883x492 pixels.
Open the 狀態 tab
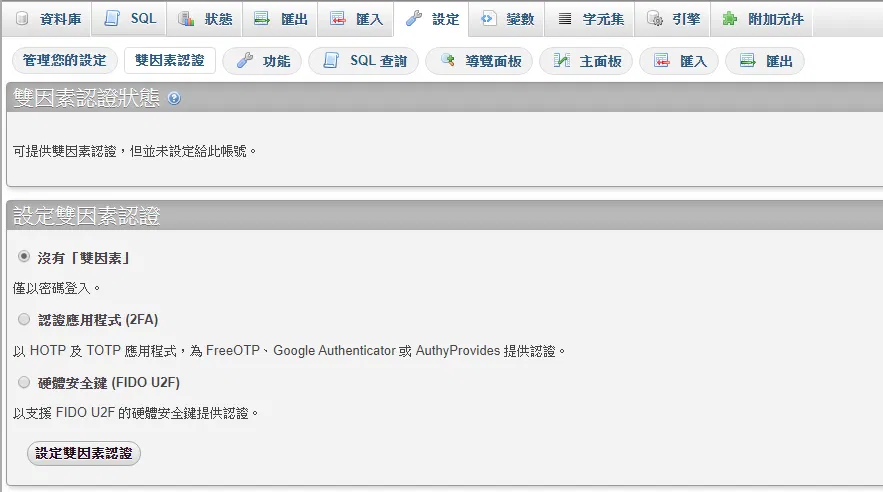pyautogui.click(x=205, y=19)
